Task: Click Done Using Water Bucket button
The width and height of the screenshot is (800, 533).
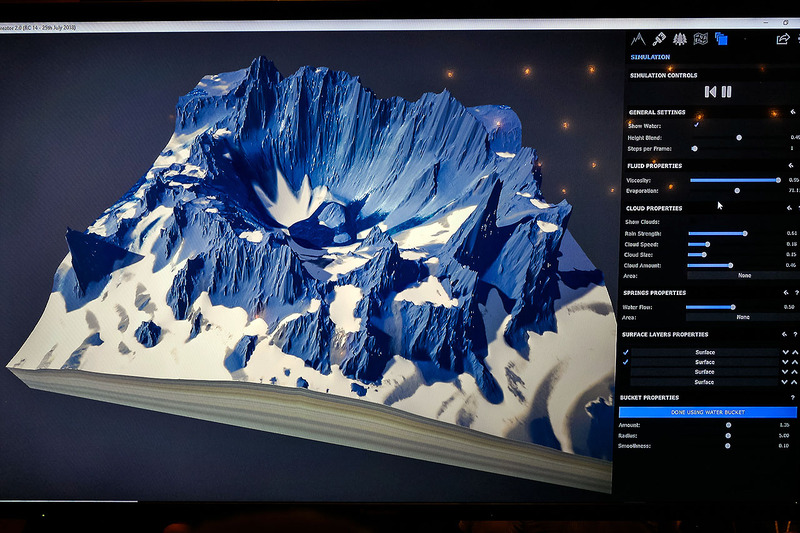Action: coord(707,412)
